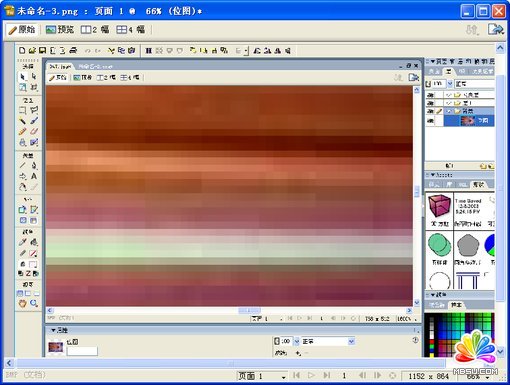Select the Brush tool

coord(34,121)
